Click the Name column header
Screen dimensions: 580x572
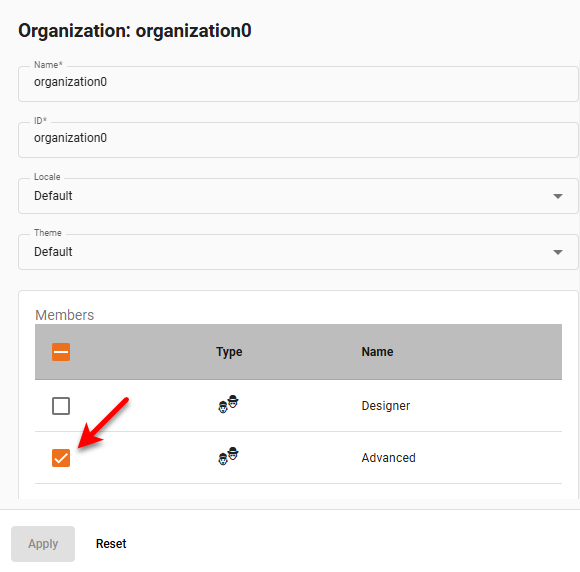(x=377, y=351)
